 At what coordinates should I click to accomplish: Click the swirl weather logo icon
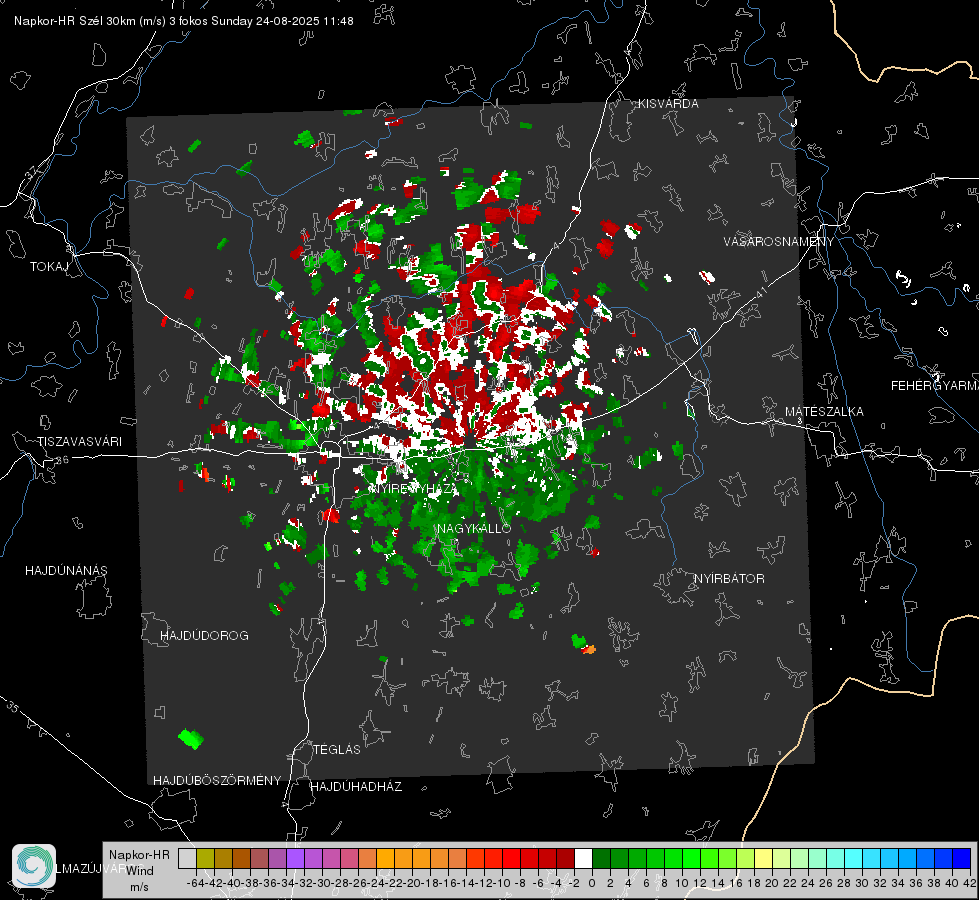(x=34, y=866)
